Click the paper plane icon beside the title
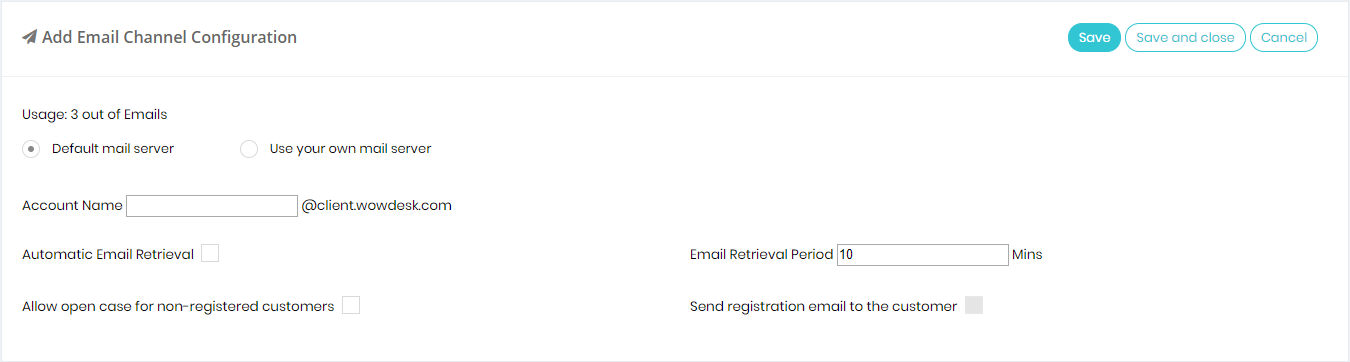Viewport: 1350px width, 362px height. (x=29, y=38)
